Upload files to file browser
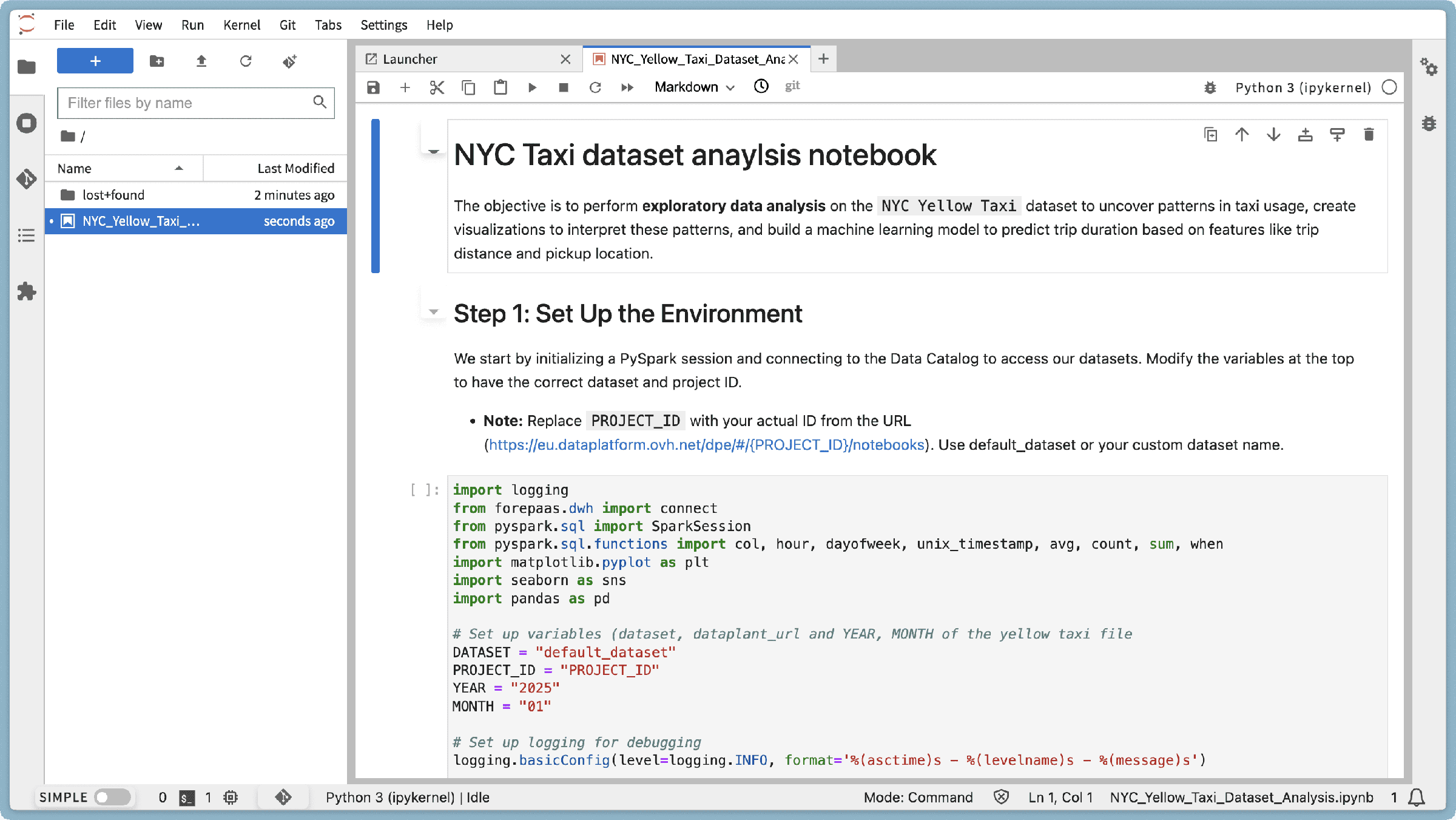Screen dimensions: 1456x820 pos(201,61)
